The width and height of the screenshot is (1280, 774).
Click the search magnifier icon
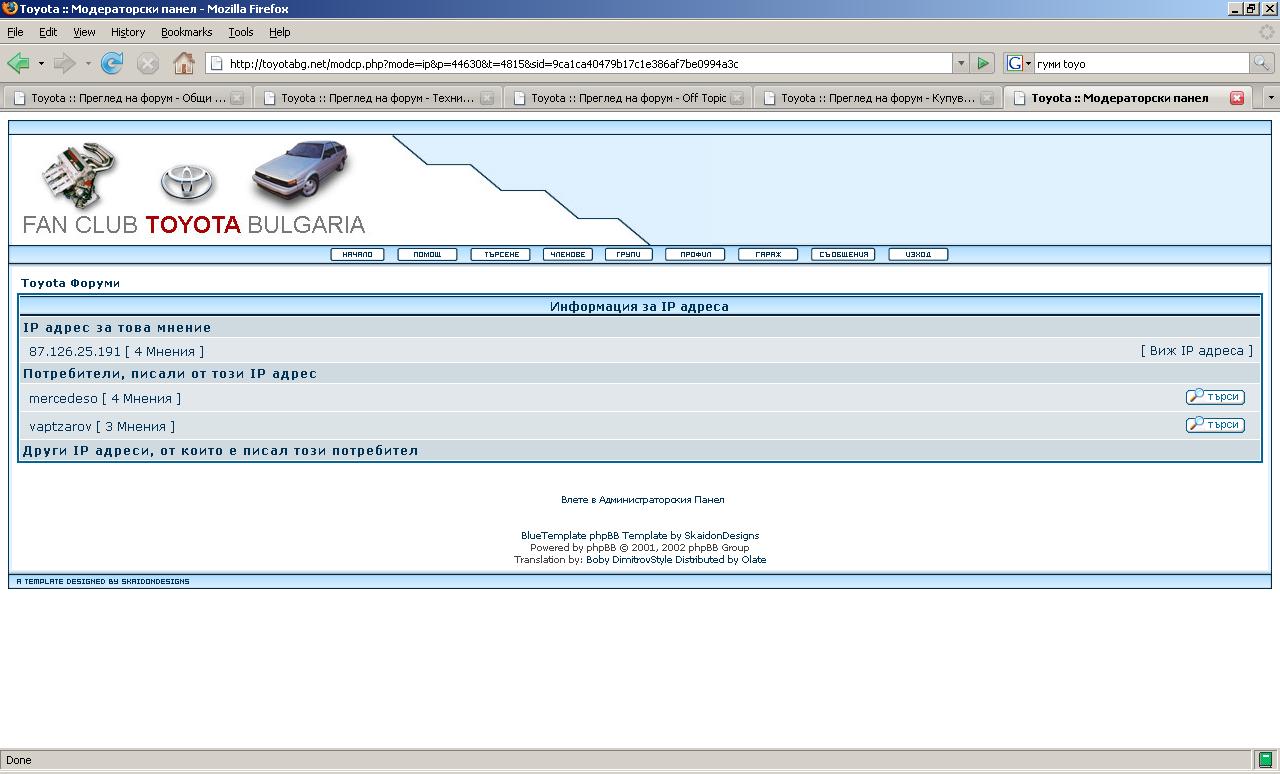pos(1262,63)
